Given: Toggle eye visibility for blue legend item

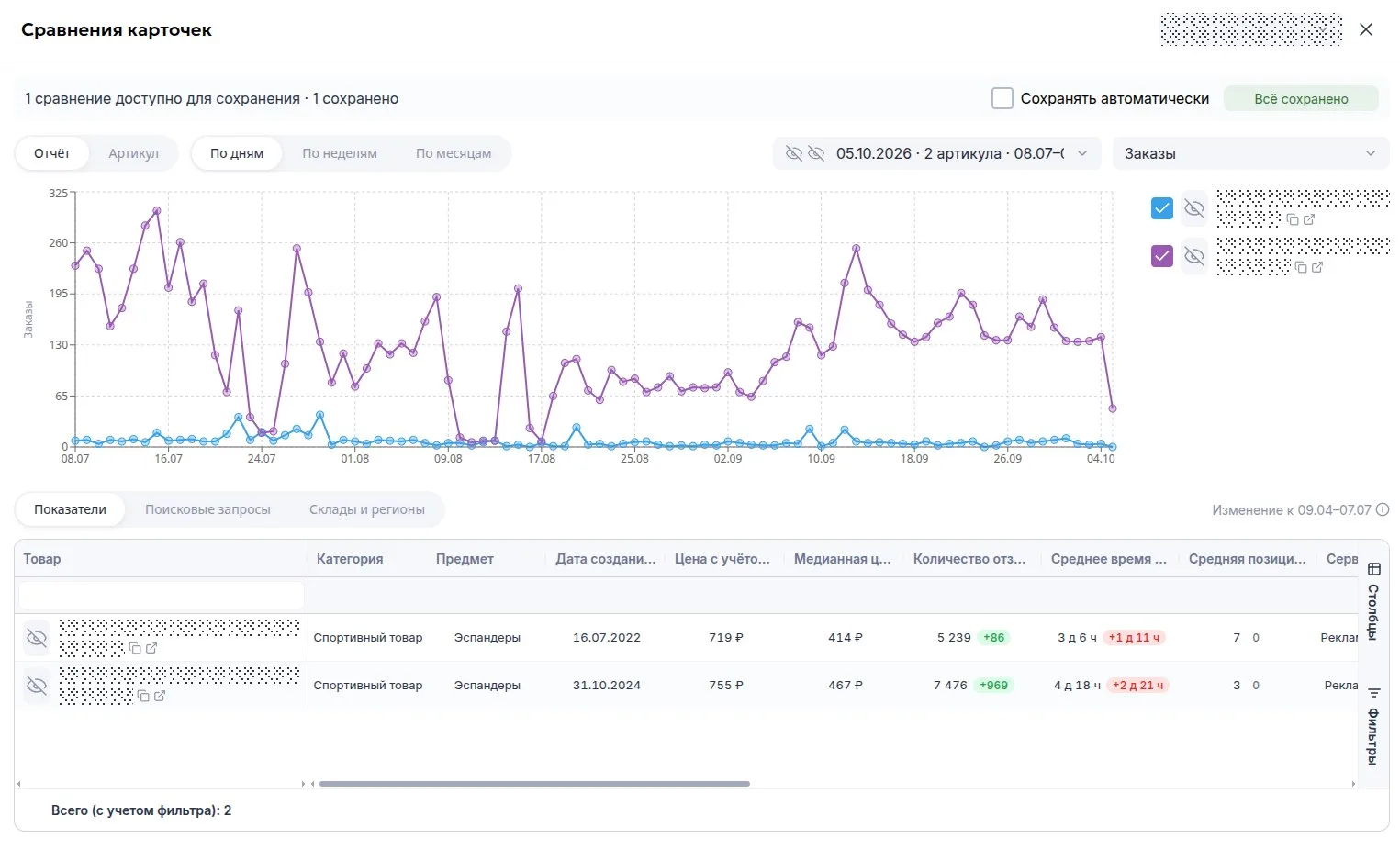Looking at the screenshot, I should [x=1193, y=208].
